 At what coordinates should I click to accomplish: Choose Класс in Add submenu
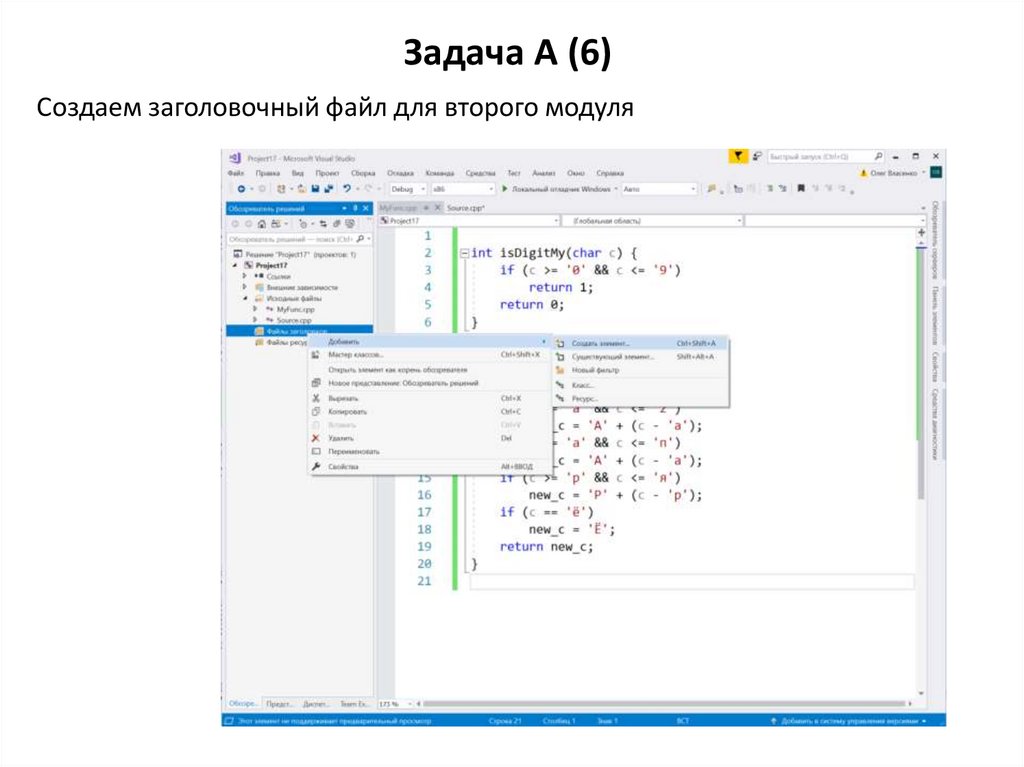641,385
